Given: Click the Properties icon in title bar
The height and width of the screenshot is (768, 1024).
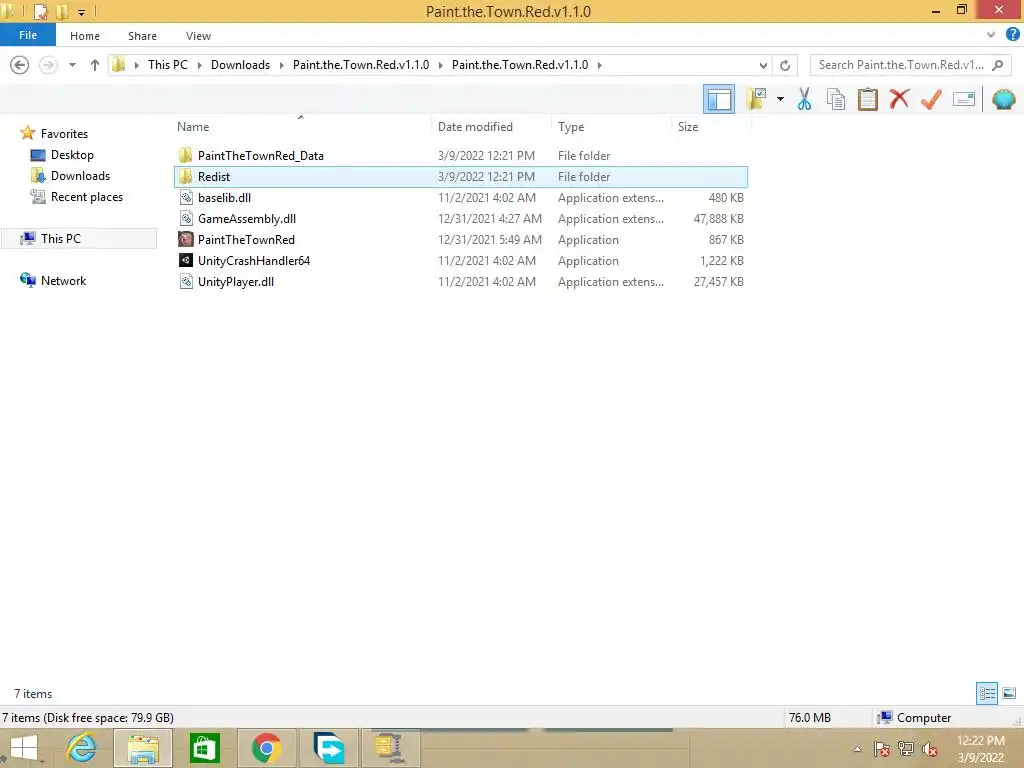Looking at the screenshot, I should pos(40,11).
